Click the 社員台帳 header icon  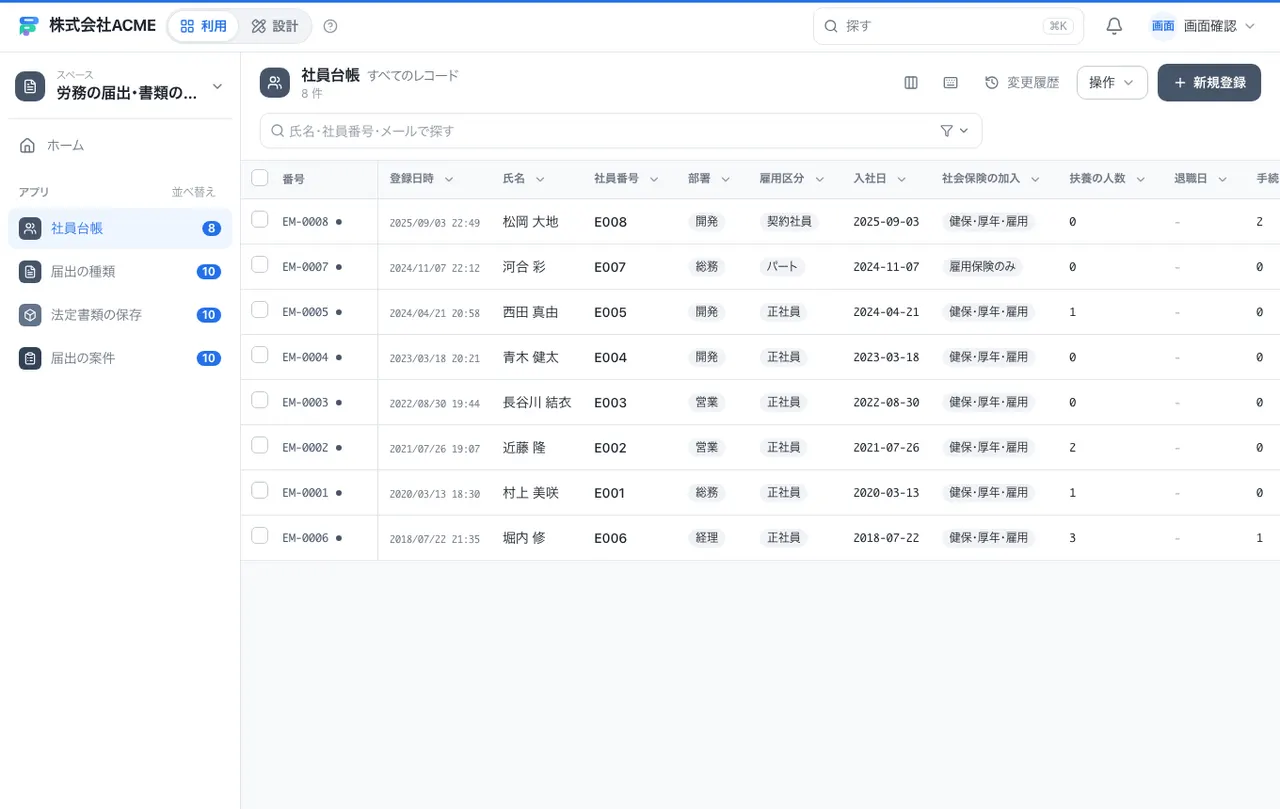(275, 83)
